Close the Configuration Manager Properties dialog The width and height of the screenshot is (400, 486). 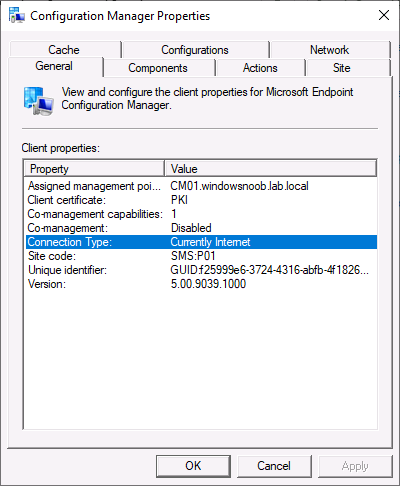click(x=384, y=15)
